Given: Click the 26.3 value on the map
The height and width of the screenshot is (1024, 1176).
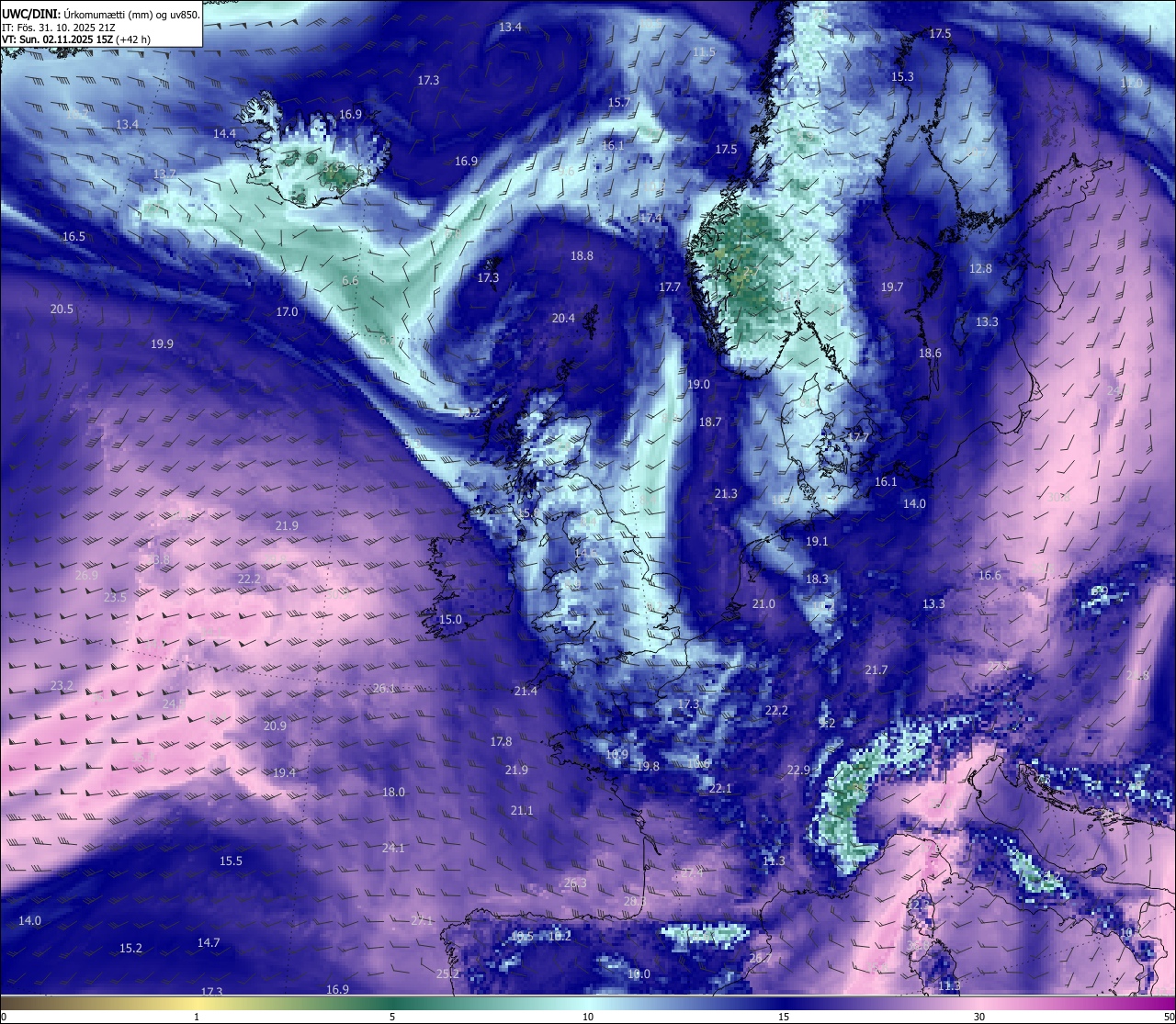Looking at the screenshot, I should (575, 883).
